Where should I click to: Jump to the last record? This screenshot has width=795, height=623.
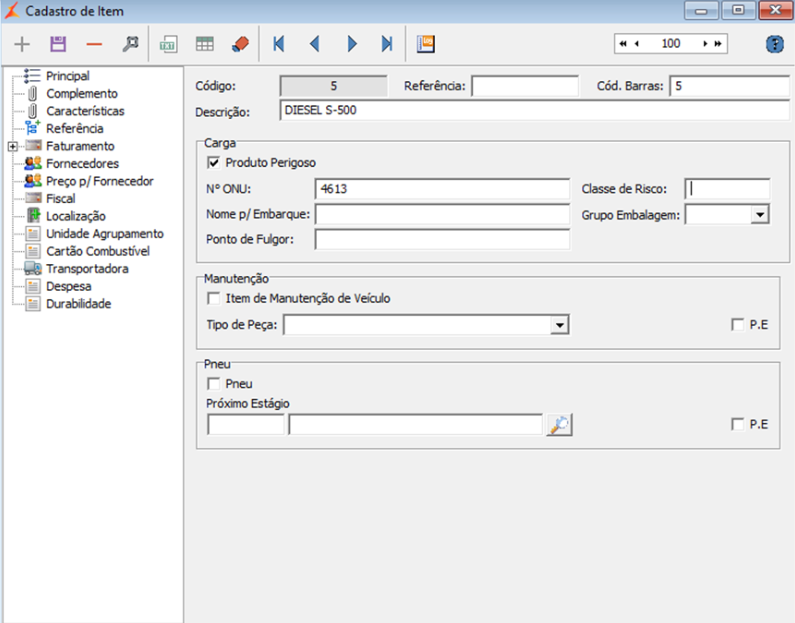[x=386, y=44]
